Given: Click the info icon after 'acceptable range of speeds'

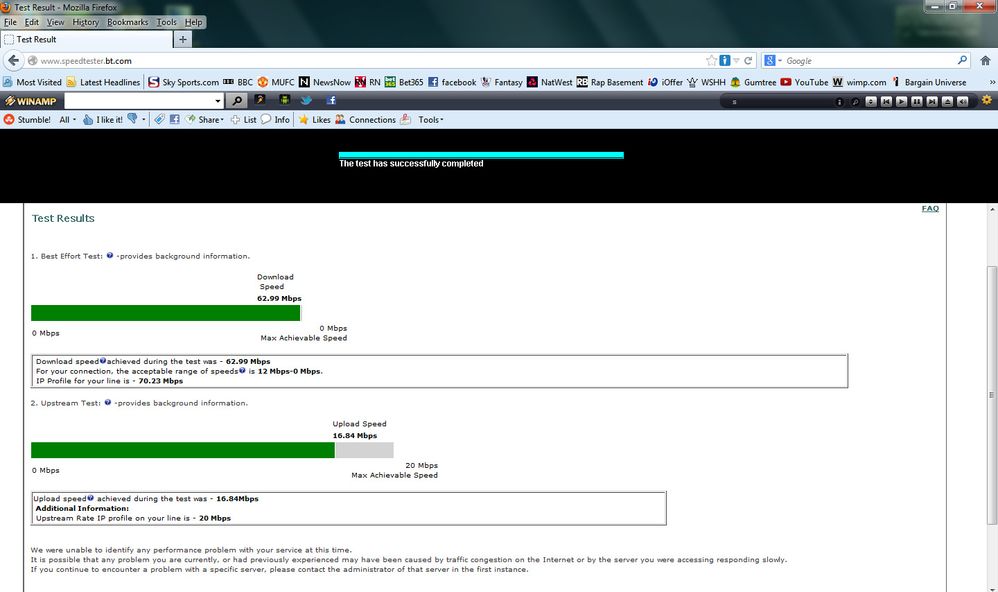Looking at the screenshot, I should click(242, 370).
